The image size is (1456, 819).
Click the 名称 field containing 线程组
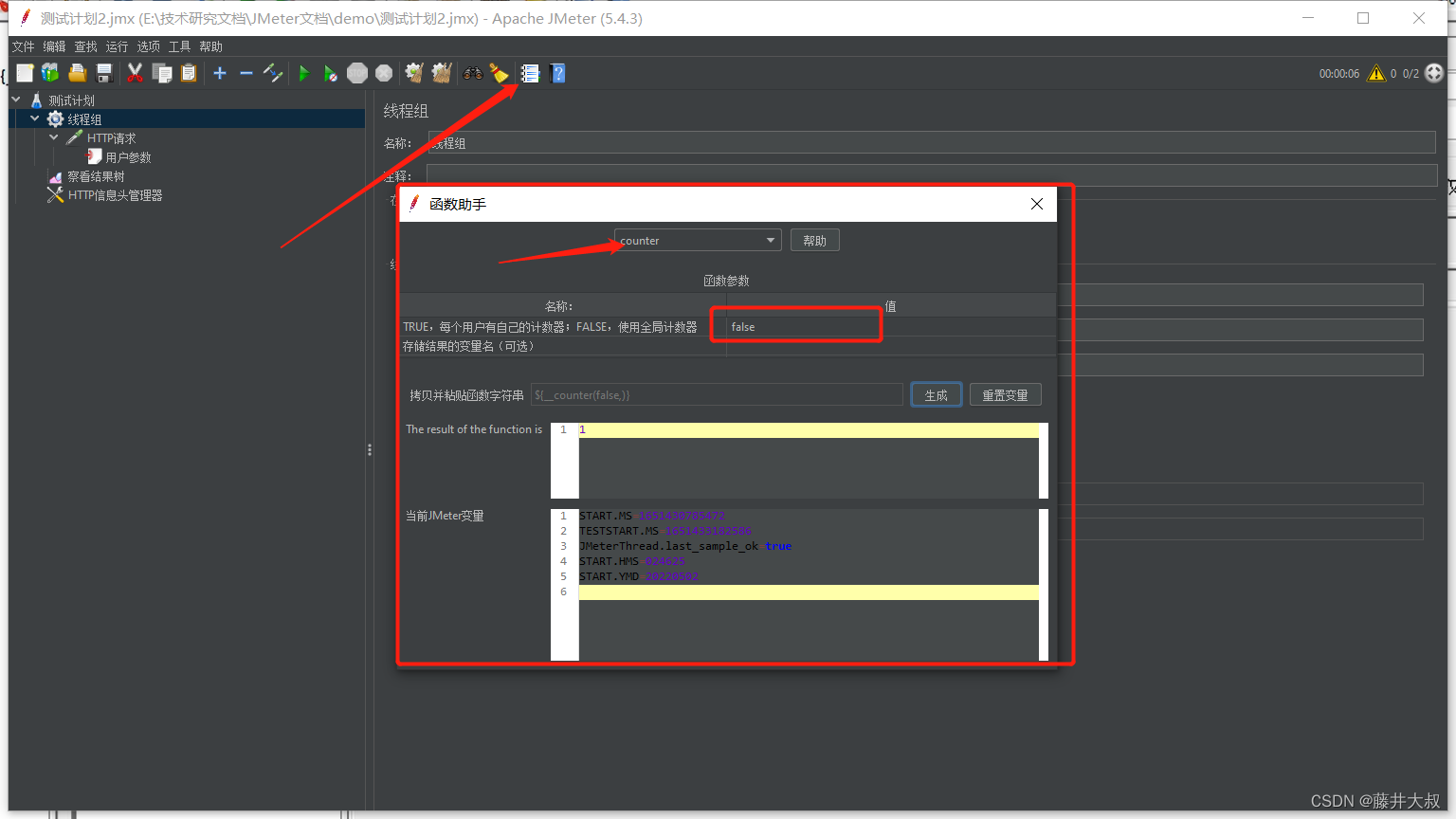click(x=932, y=143)
